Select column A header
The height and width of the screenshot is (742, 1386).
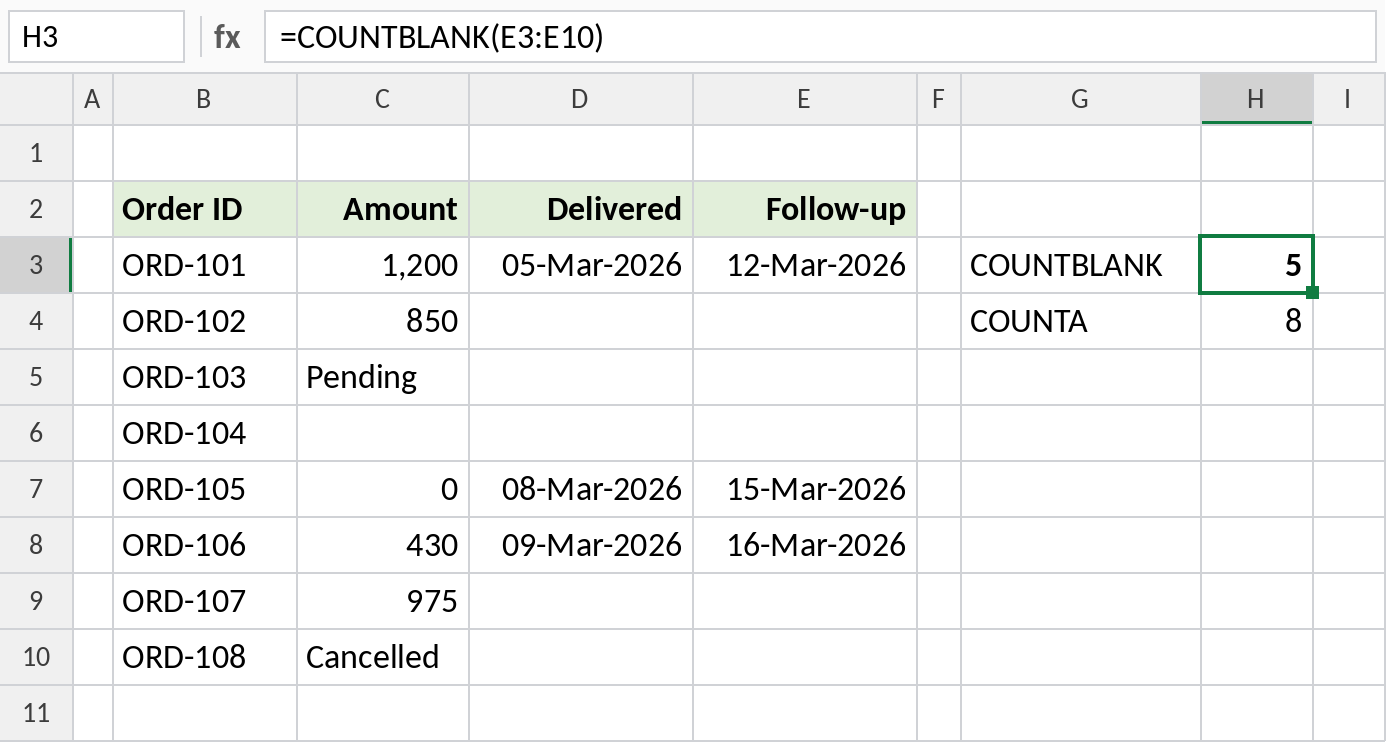tap(93, 99)
